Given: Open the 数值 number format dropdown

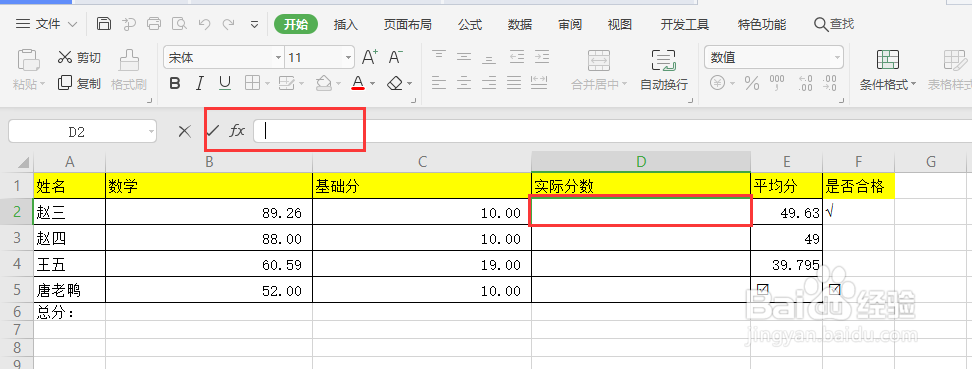Looking at the screenshot, I should pos(837,58).
